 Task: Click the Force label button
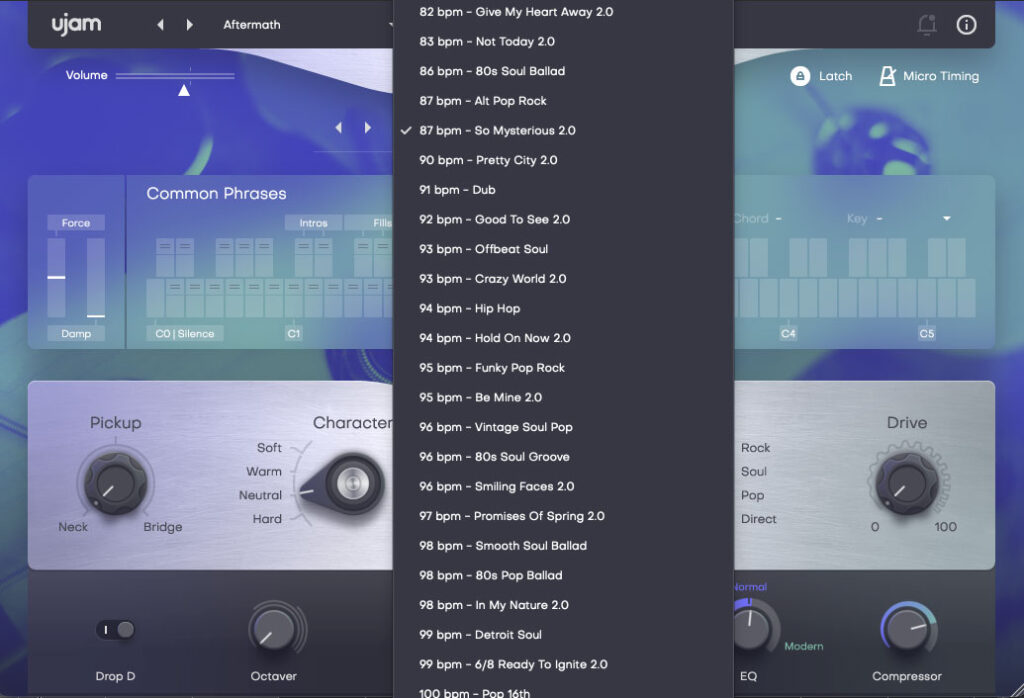point(76,223)
